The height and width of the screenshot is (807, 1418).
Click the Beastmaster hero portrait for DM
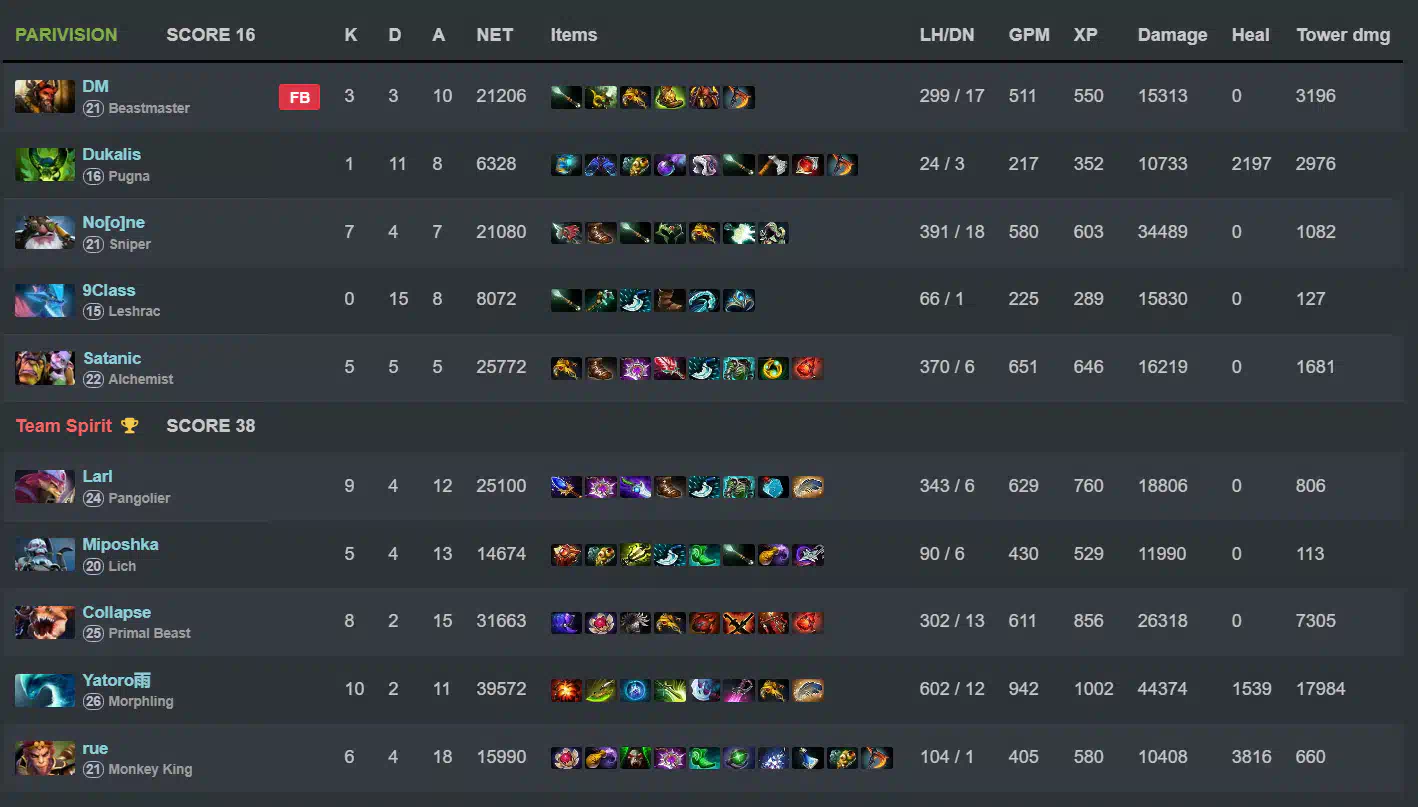pyautogui.click(x=45, y=96)
